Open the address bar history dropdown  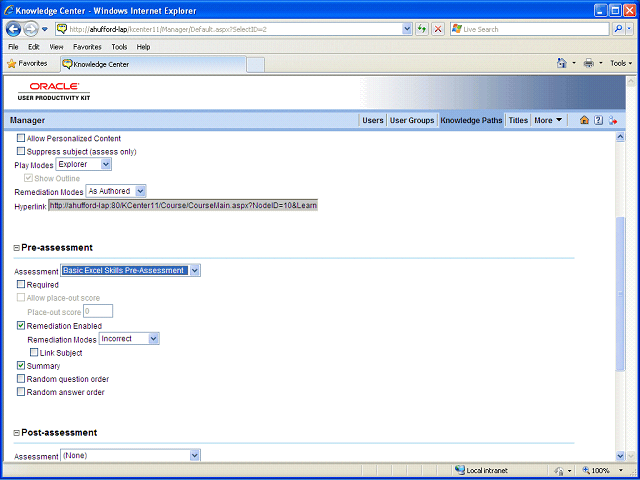(x=407, y=29)
